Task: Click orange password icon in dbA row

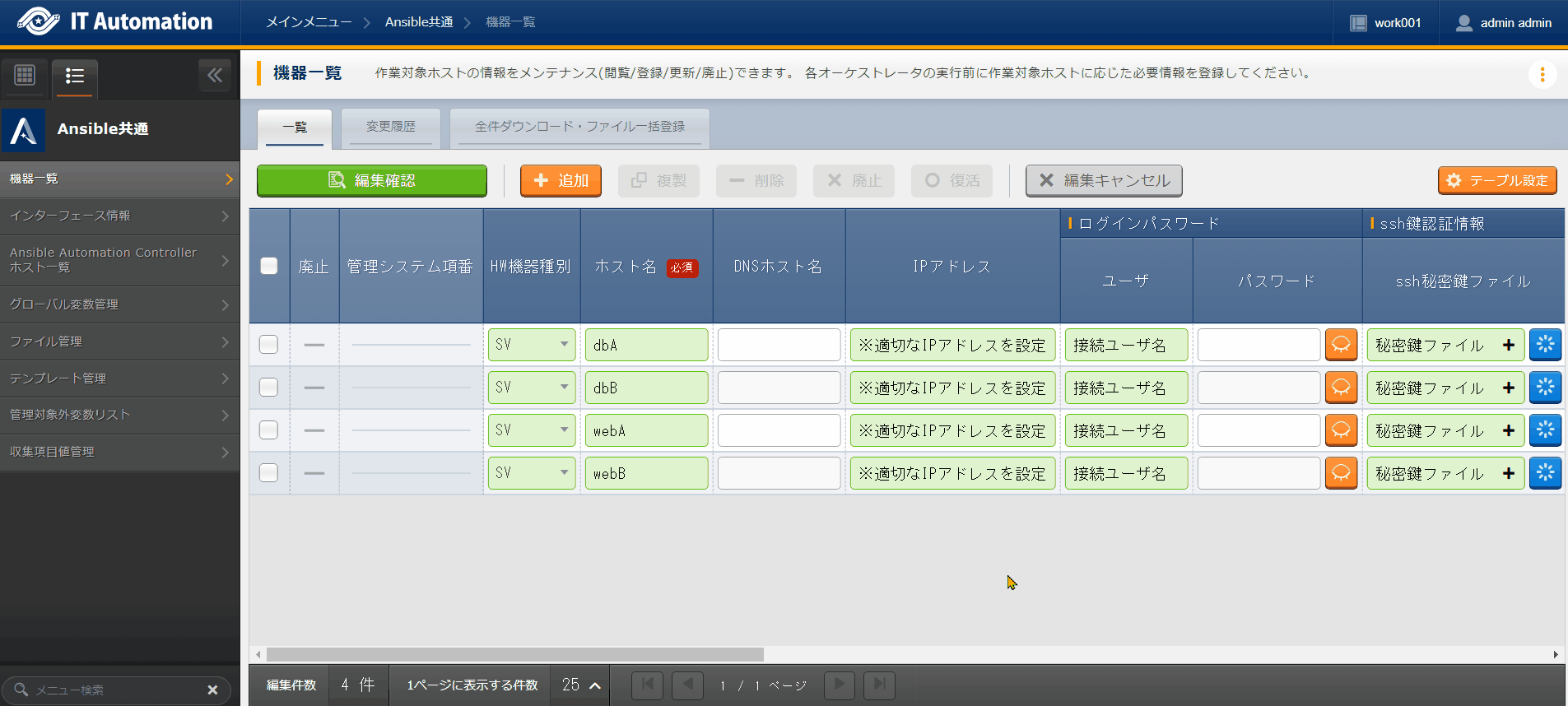Action: (x=1341, y=345)
